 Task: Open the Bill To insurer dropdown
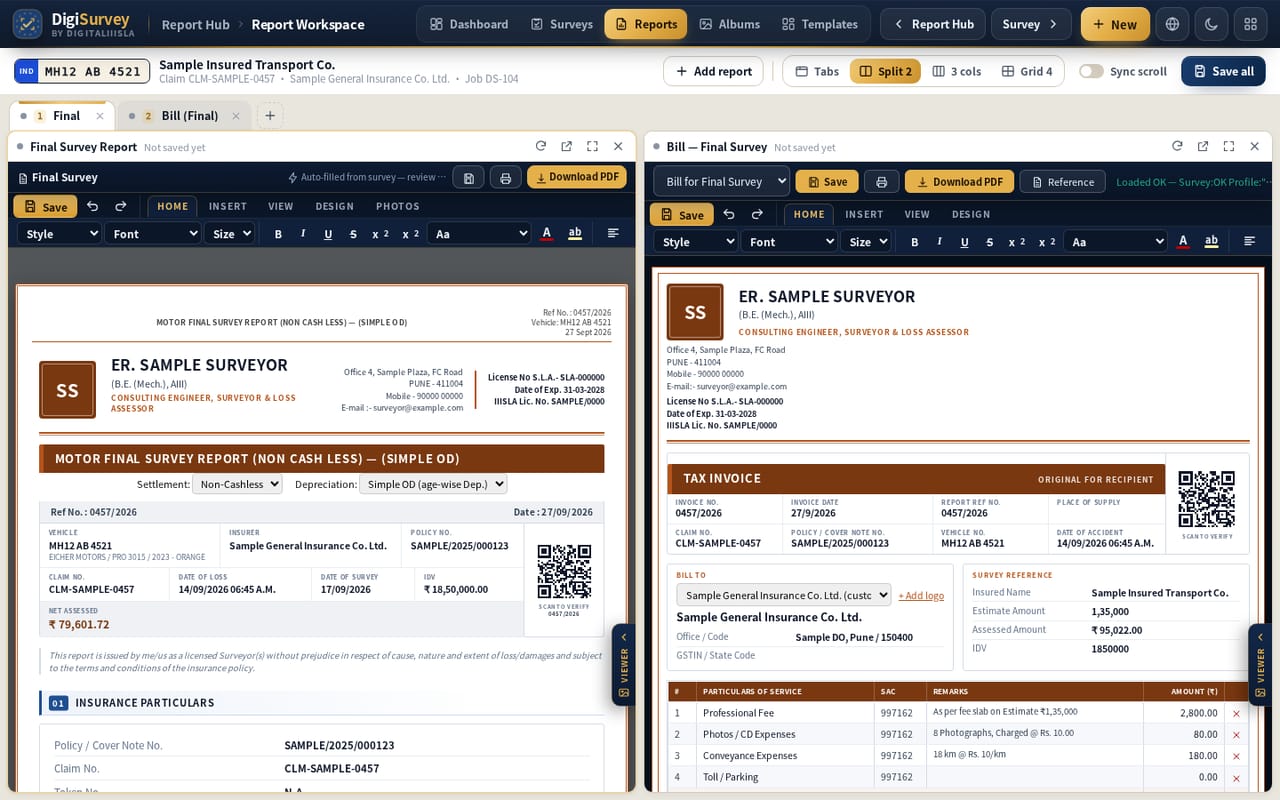(784, 595)
